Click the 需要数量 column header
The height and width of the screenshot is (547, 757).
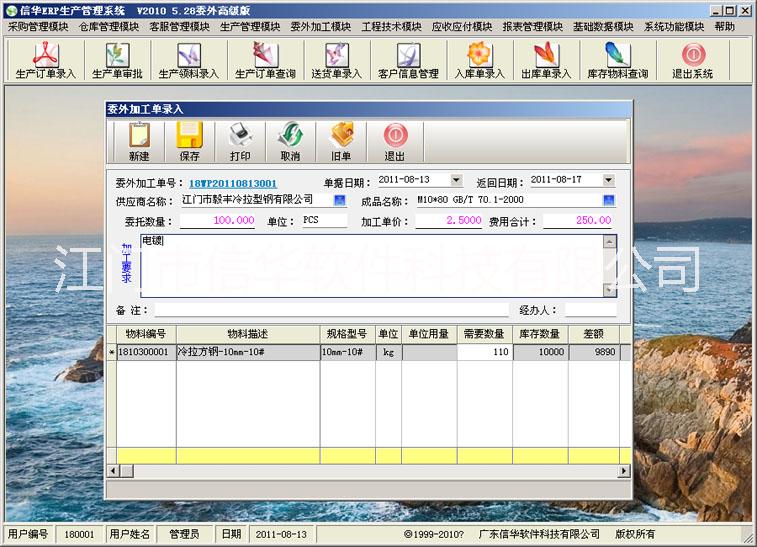(x=484, y=334)
